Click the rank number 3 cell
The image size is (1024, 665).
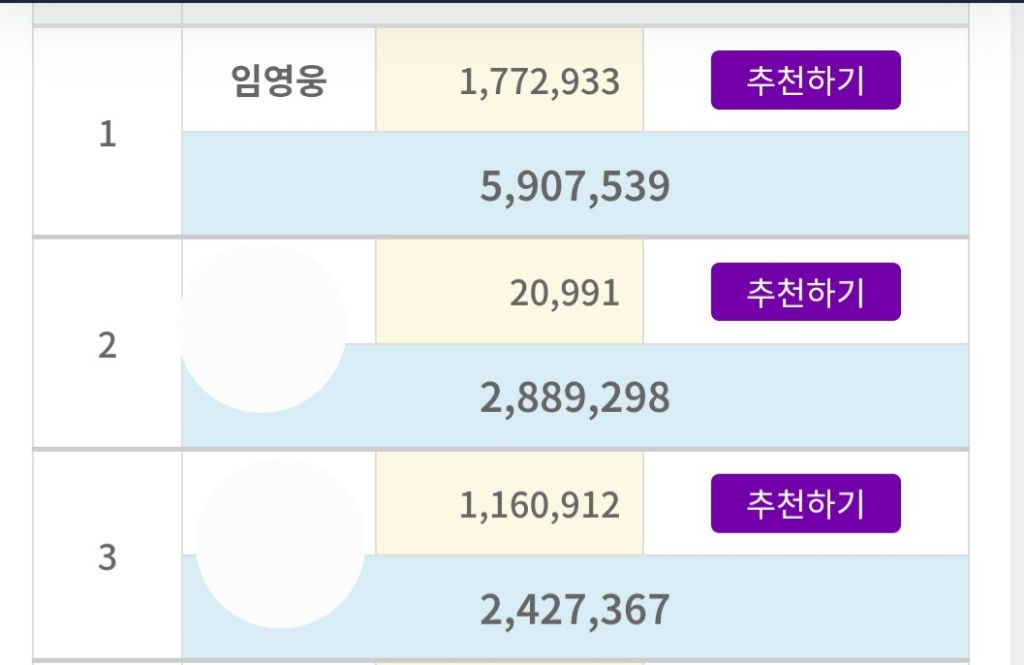[107, 557]
